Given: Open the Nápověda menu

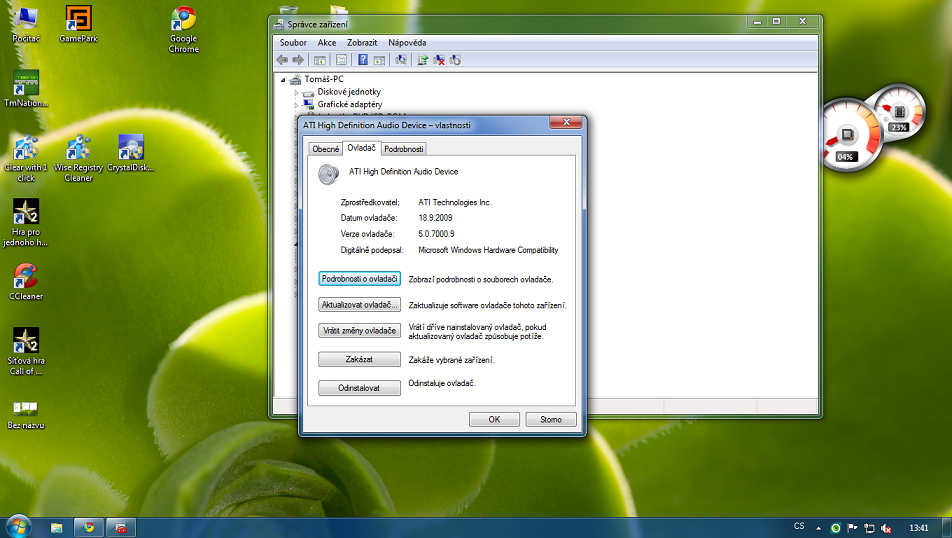Looking at the screenshot, I should [x=407, y=43].
